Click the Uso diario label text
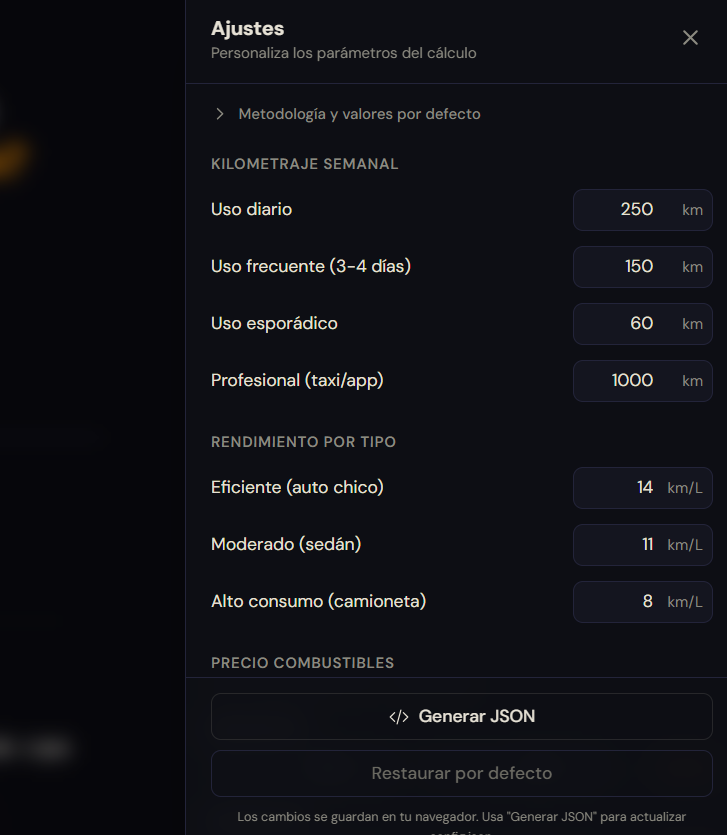Image resolution: width=727 pixels, height=835 pixels. coord(251,210)
